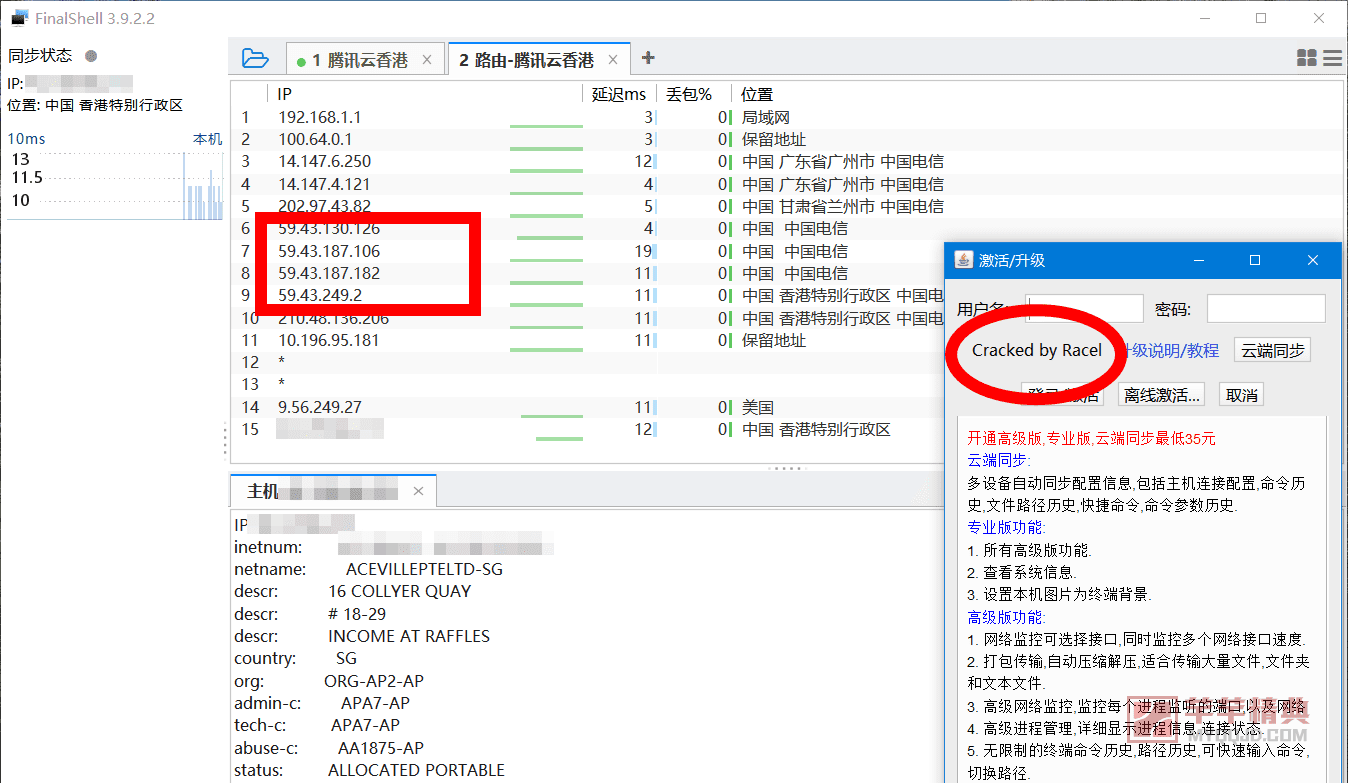Click the horizontal panel splitter dots

pyautogui.click(x=784, y=468)
